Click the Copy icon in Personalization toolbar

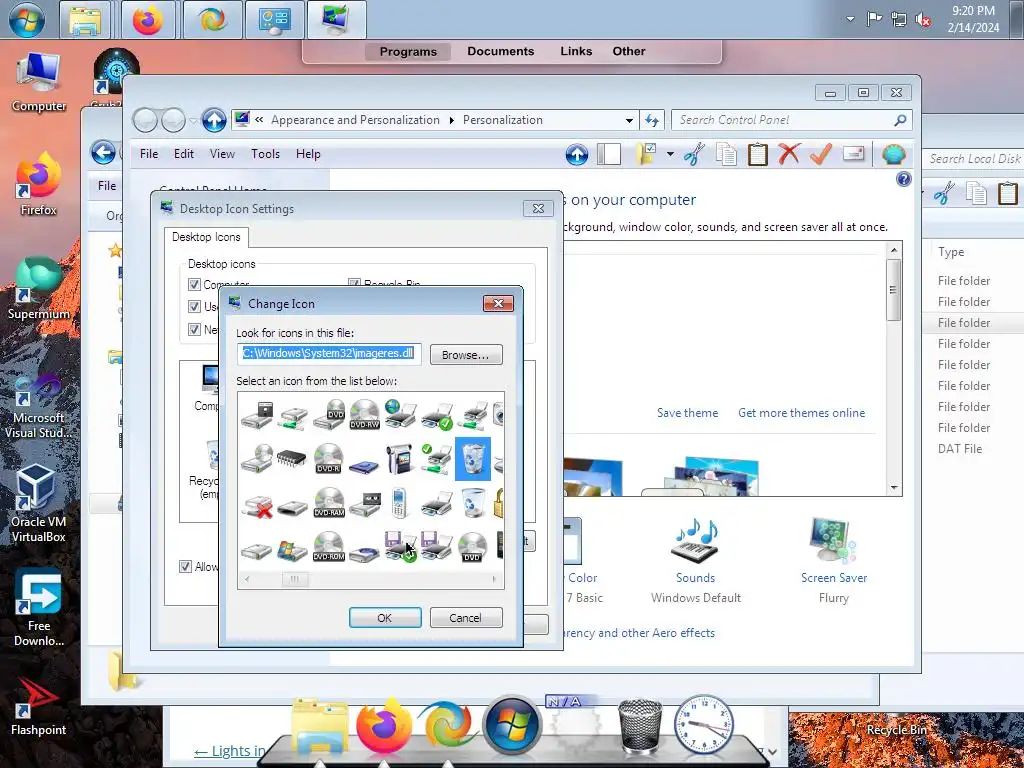[x=726, y=155]
